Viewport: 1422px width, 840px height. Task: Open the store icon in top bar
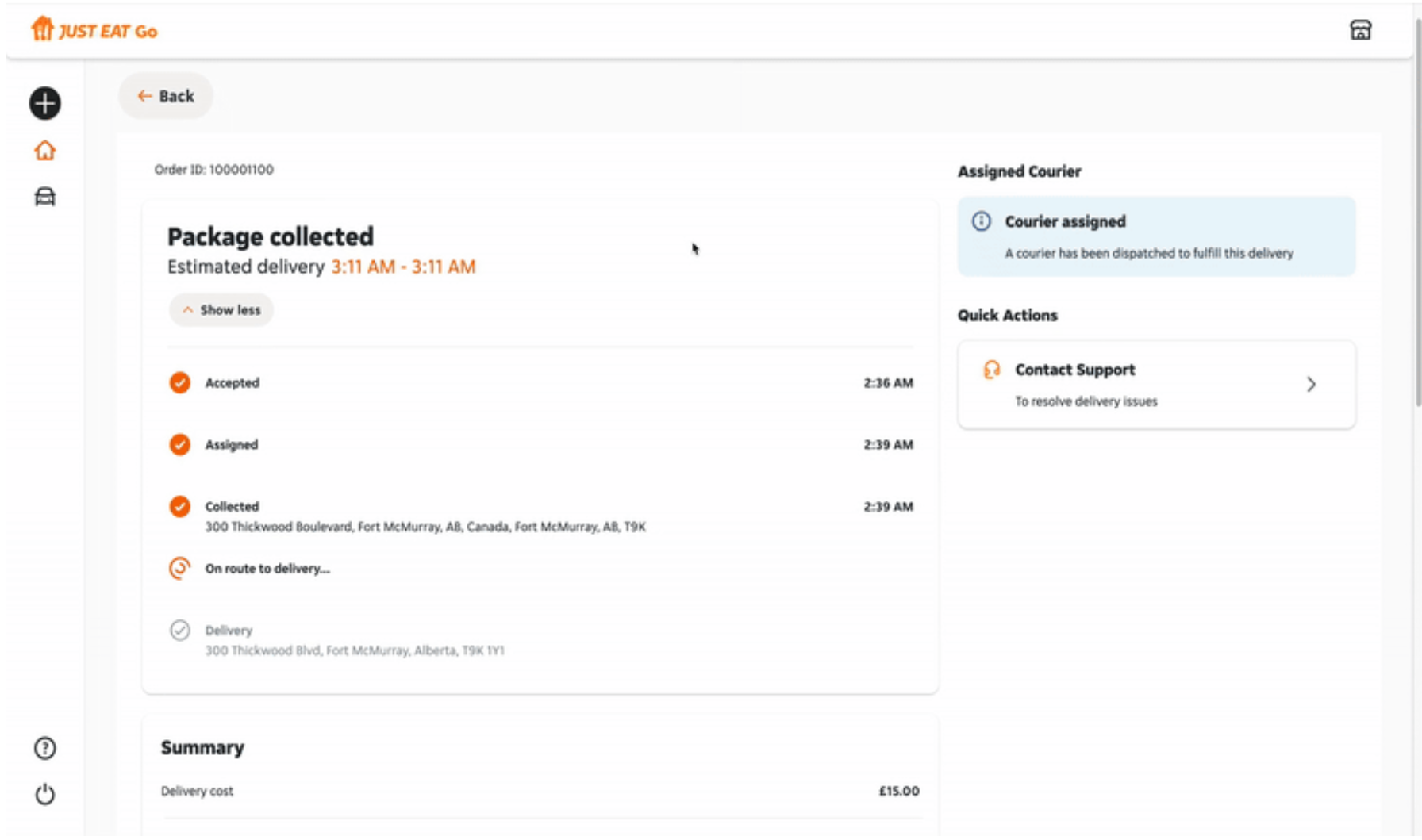pos(1360,30)
